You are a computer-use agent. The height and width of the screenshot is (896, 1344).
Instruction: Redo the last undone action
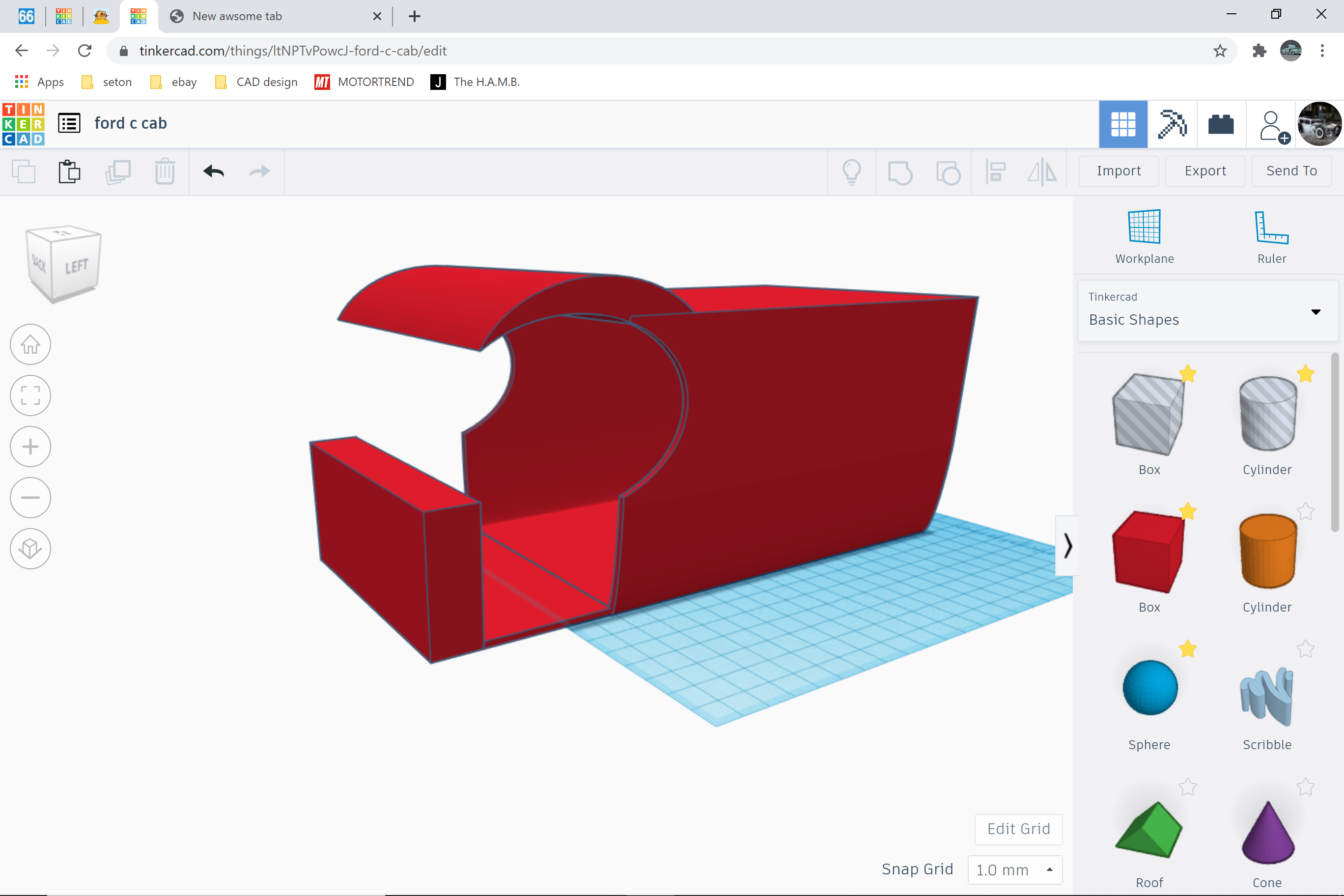pos(259,171)
